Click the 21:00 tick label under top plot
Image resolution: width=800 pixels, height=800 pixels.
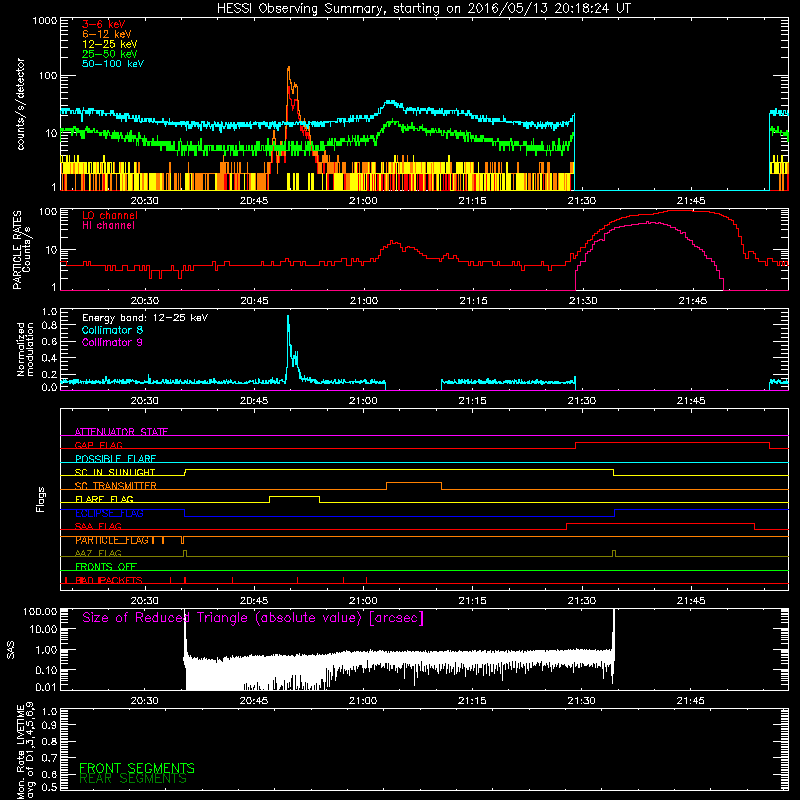[363, 201]
